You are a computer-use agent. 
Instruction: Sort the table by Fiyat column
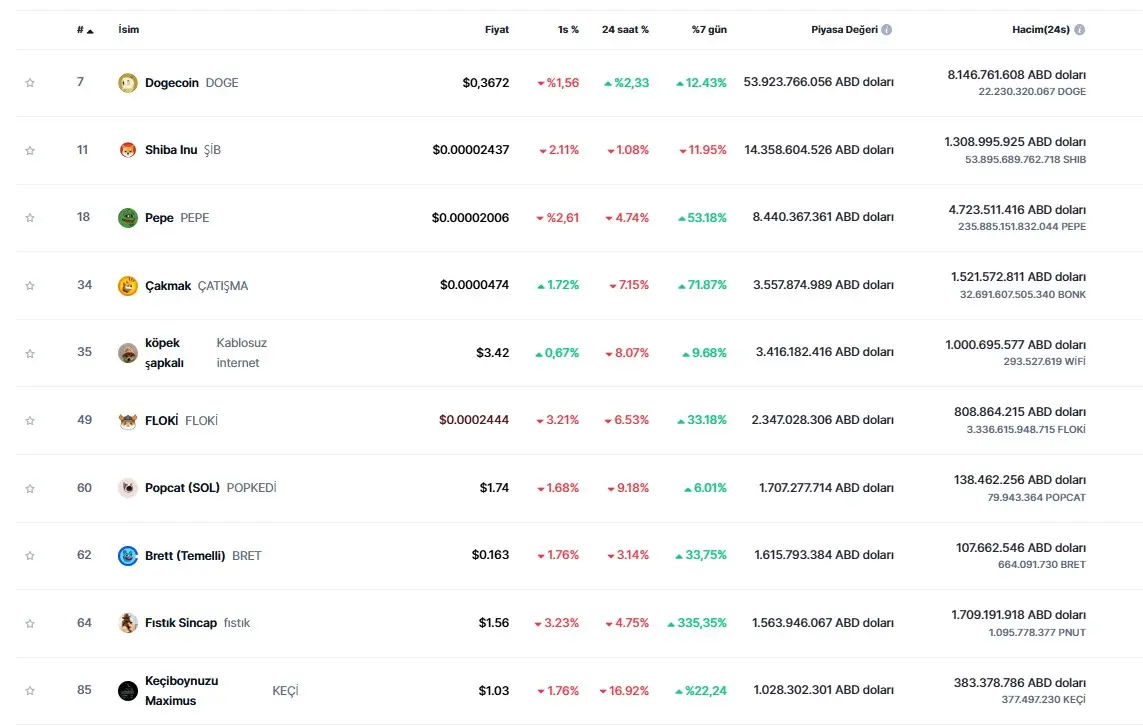click(496, 30)
